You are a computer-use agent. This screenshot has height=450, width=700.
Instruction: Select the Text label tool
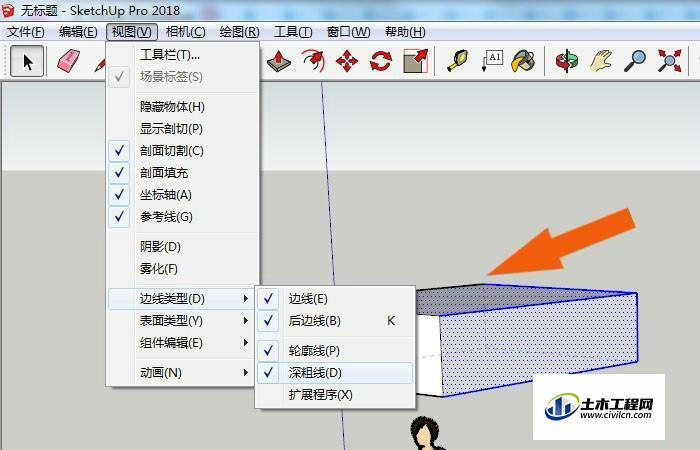492,61
